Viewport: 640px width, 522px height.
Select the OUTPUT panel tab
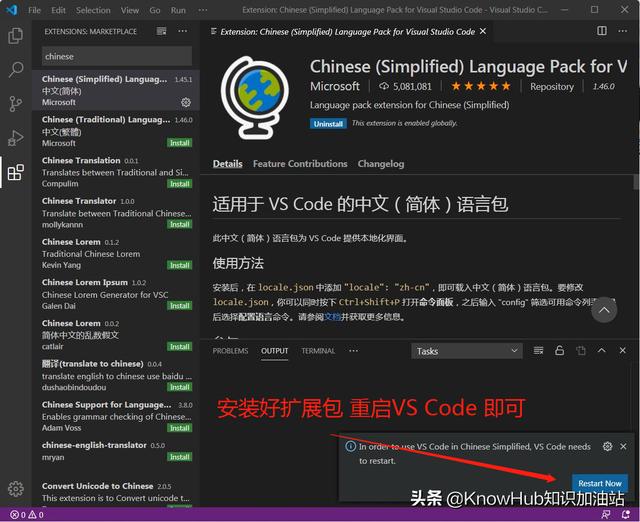tap(275, 351)
